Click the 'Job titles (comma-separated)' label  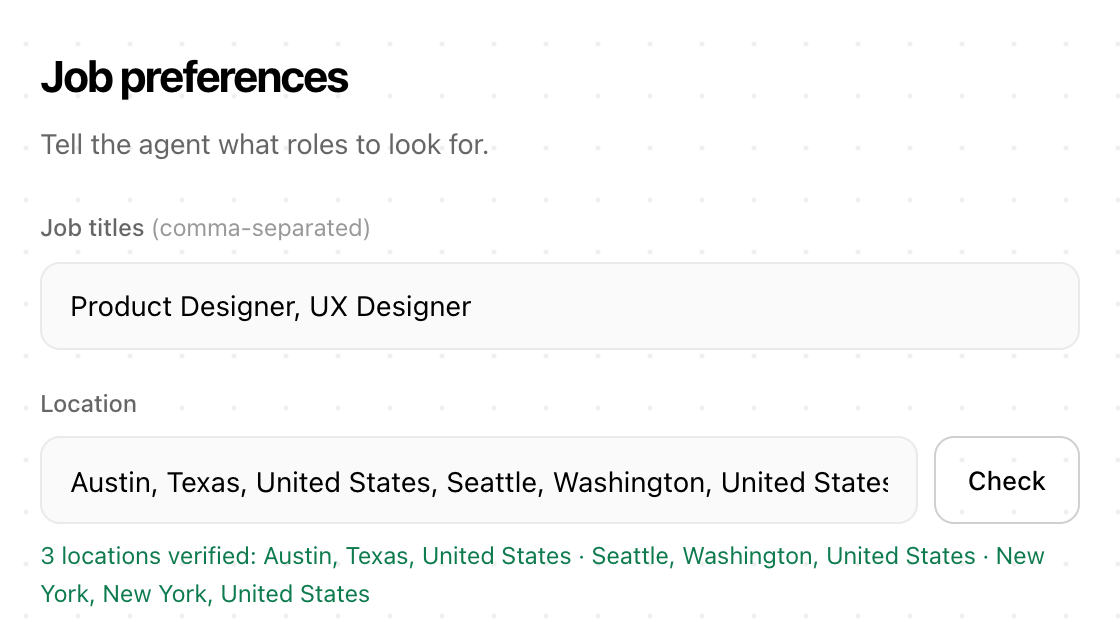[205, 228]
